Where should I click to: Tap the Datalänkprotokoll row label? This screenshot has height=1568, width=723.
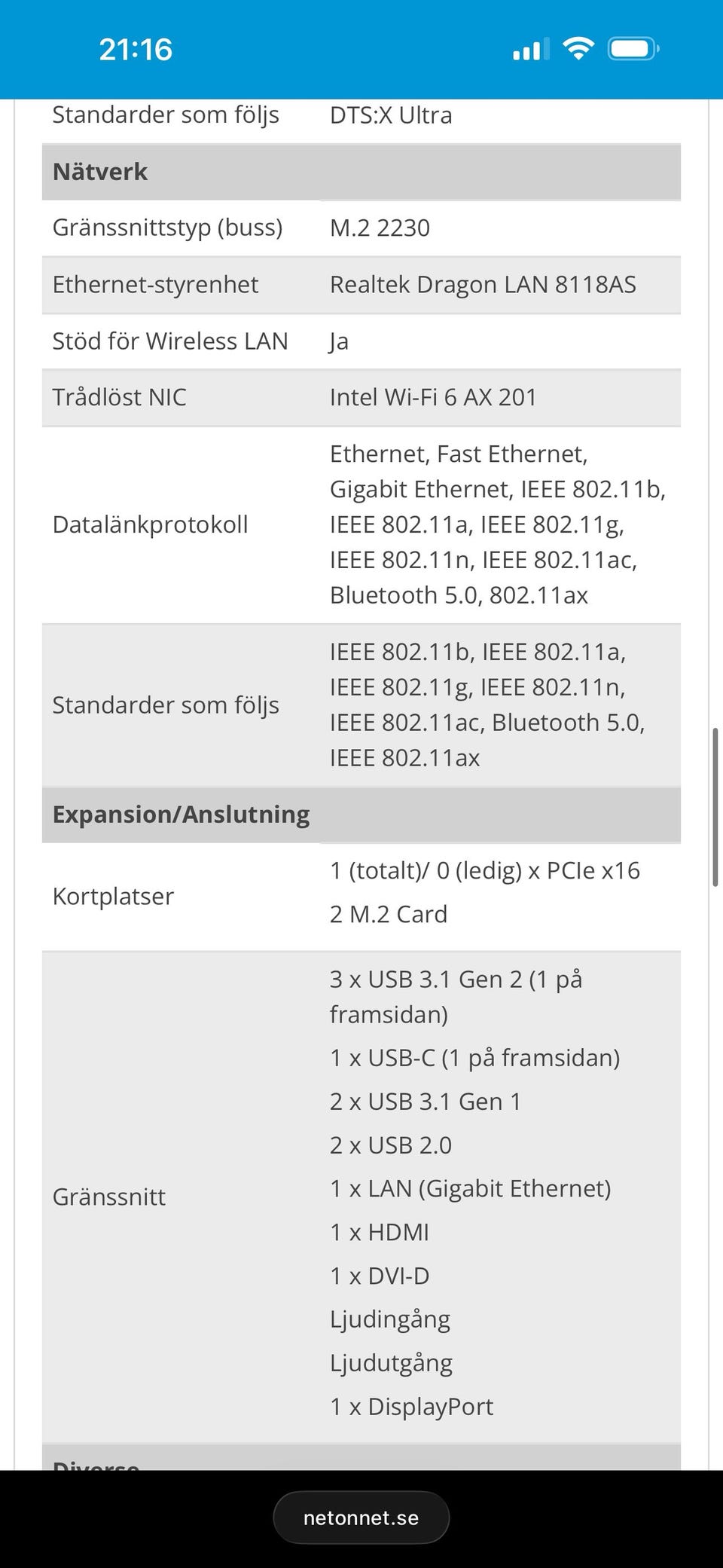[150, 524]
